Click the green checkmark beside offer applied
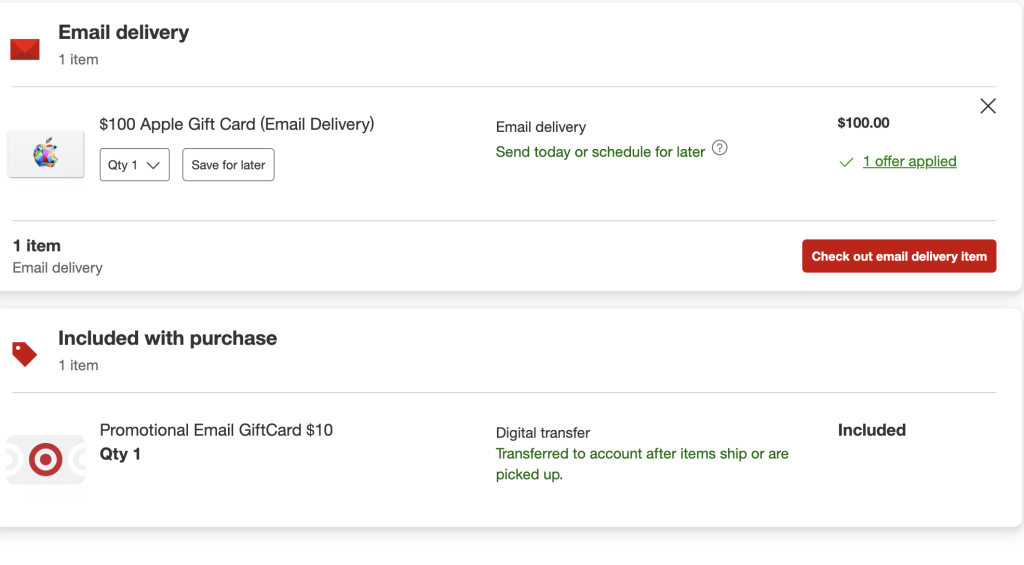This screenshot has height=565, width=1024. [846, 162]
